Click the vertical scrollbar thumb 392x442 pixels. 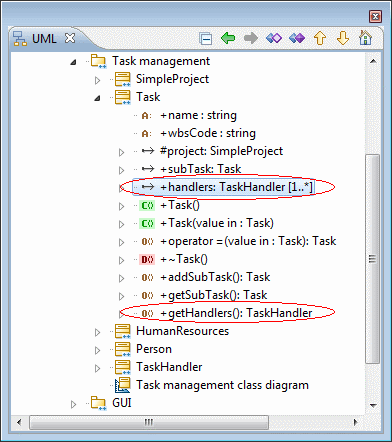point(373,259)
